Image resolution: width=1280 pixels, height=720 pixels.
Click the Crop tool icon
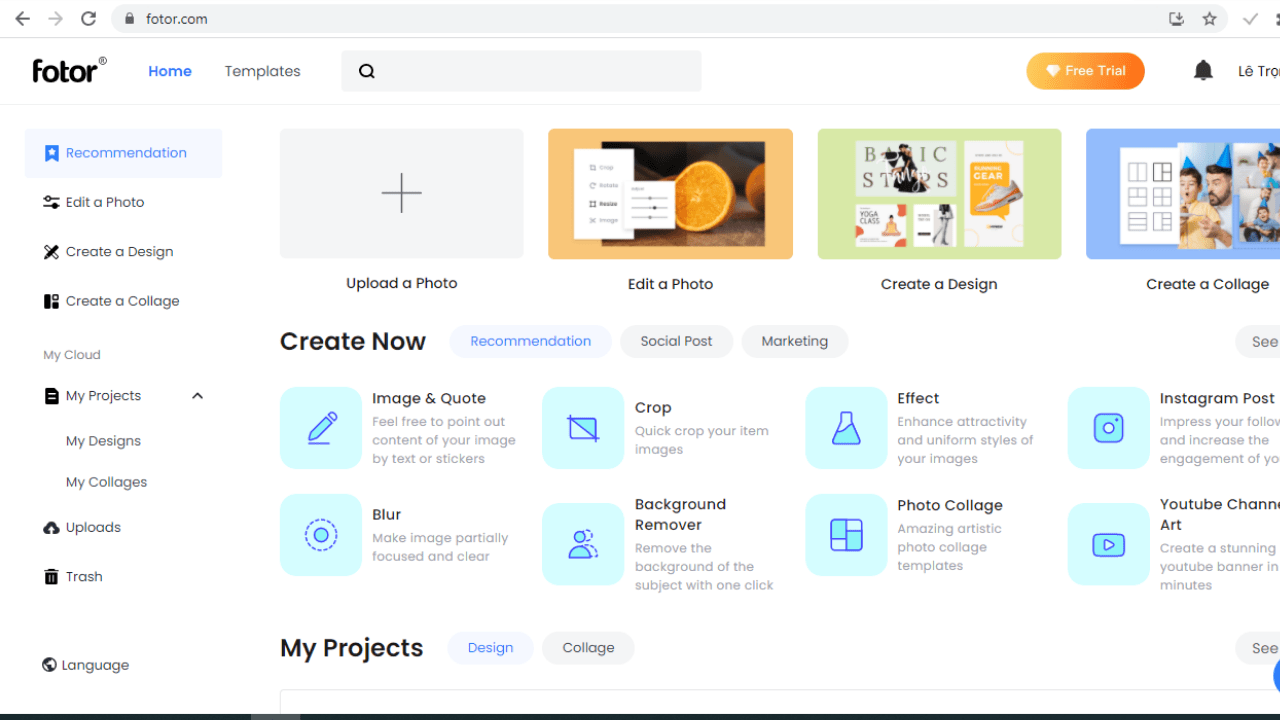583,428
